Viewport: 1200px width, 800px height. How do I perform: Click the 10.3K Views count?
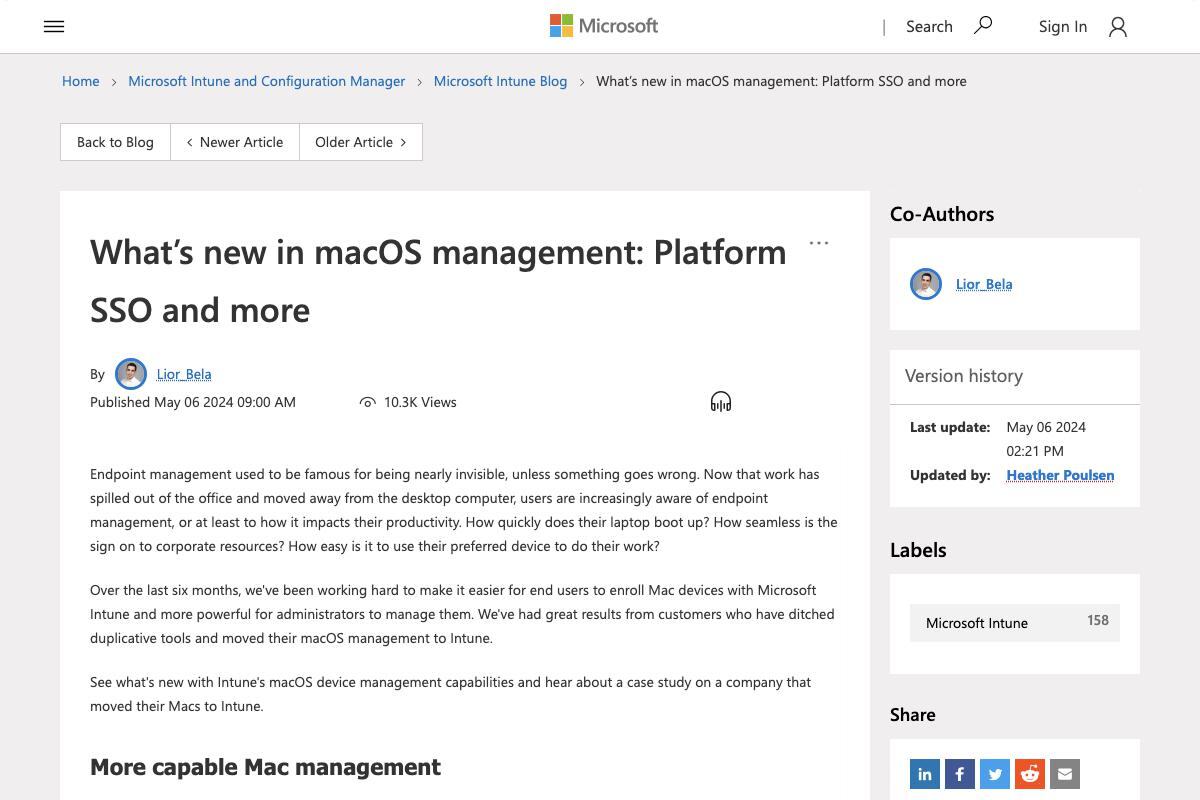420,402
